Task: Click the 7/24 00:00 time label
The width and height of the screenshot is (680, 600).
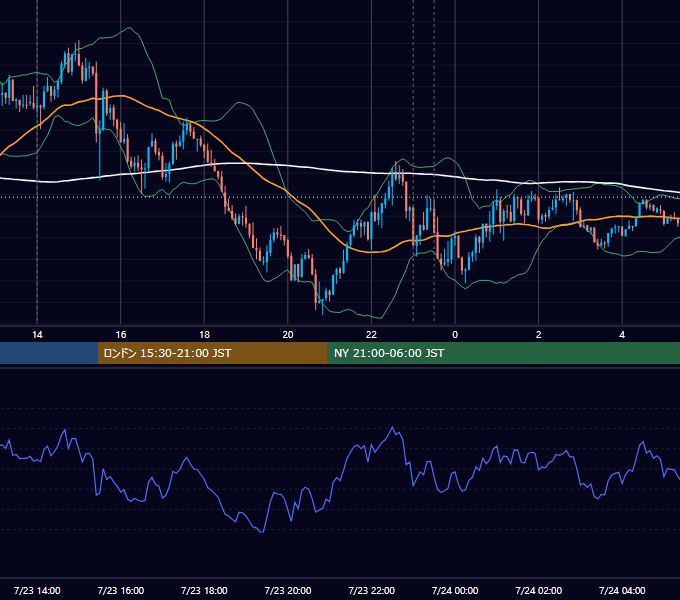Action: pyautogui.click(x=455, y=590)
